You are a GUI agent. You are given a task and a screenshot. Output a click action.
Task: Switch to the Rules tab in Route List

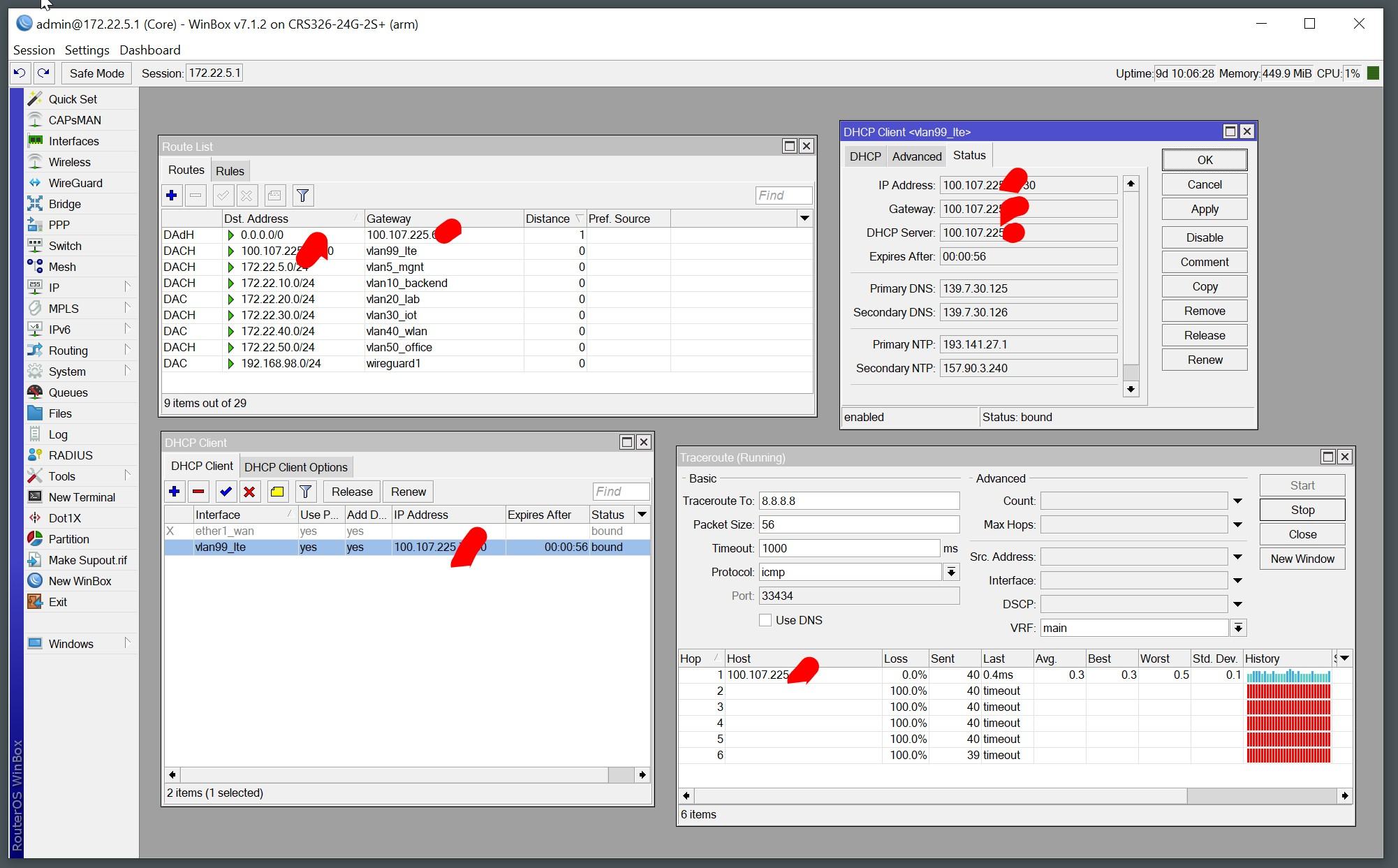230,171
